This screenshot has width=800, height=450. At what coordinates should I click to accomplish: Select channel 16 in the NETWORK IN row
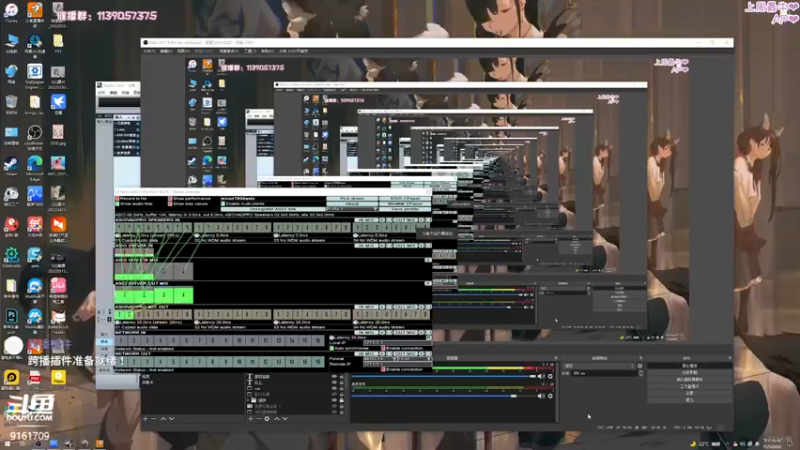click(318, 340)
